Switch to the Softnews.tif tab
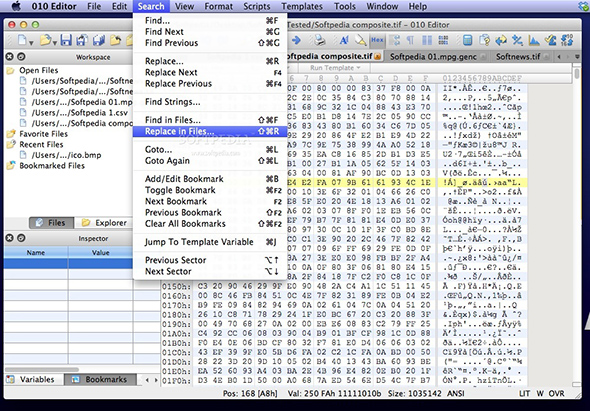590x411 pixels. [518, 56]
